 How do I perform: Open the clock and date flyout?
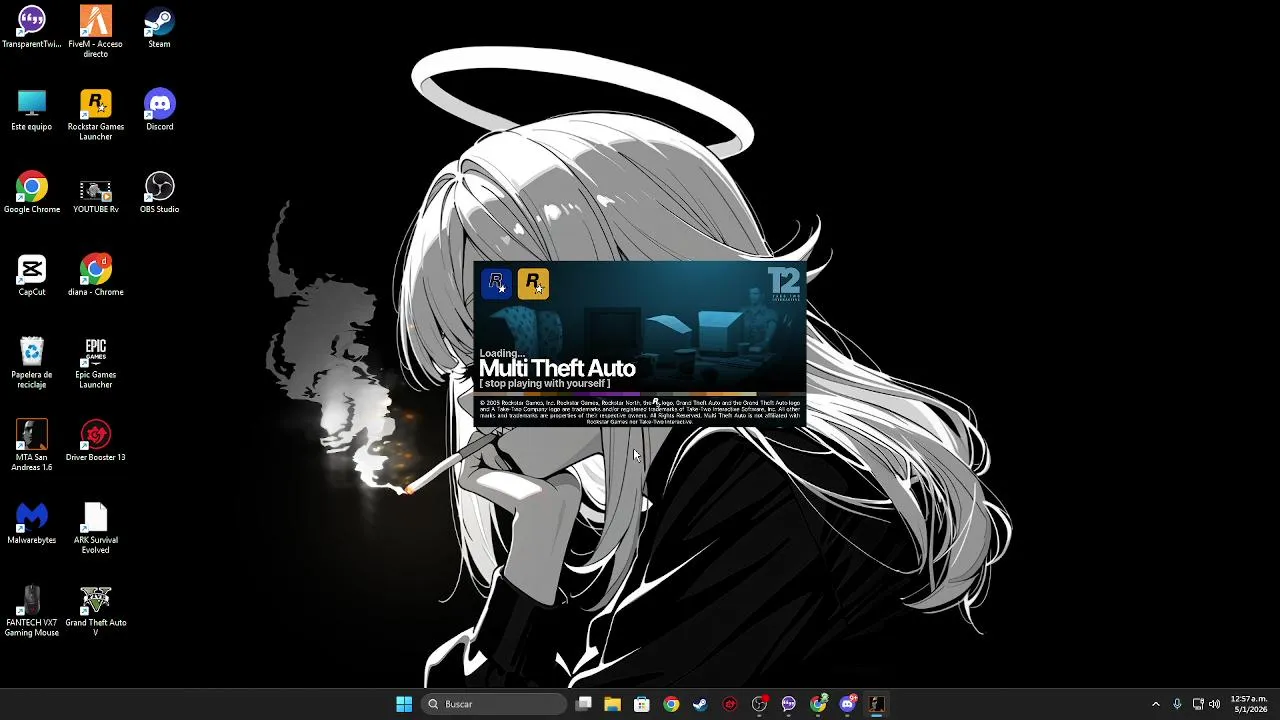(x=1249, y=704)
